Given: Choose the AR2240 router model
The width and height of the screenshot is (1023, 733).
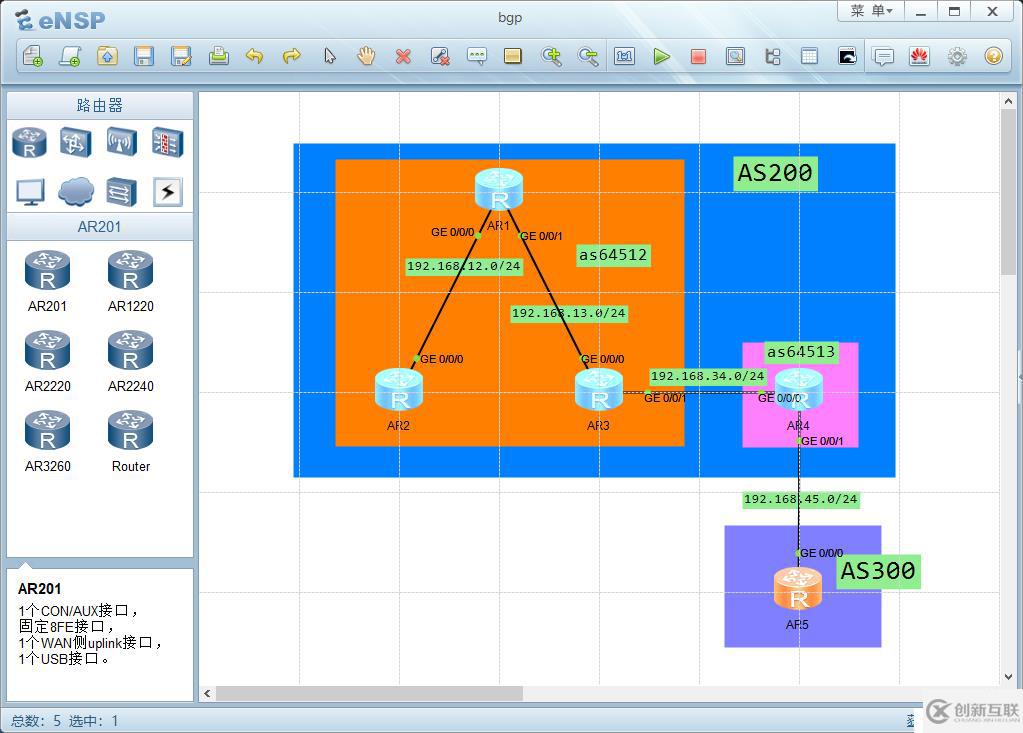Looking at the screenshot, I should [x=130, y=361].
